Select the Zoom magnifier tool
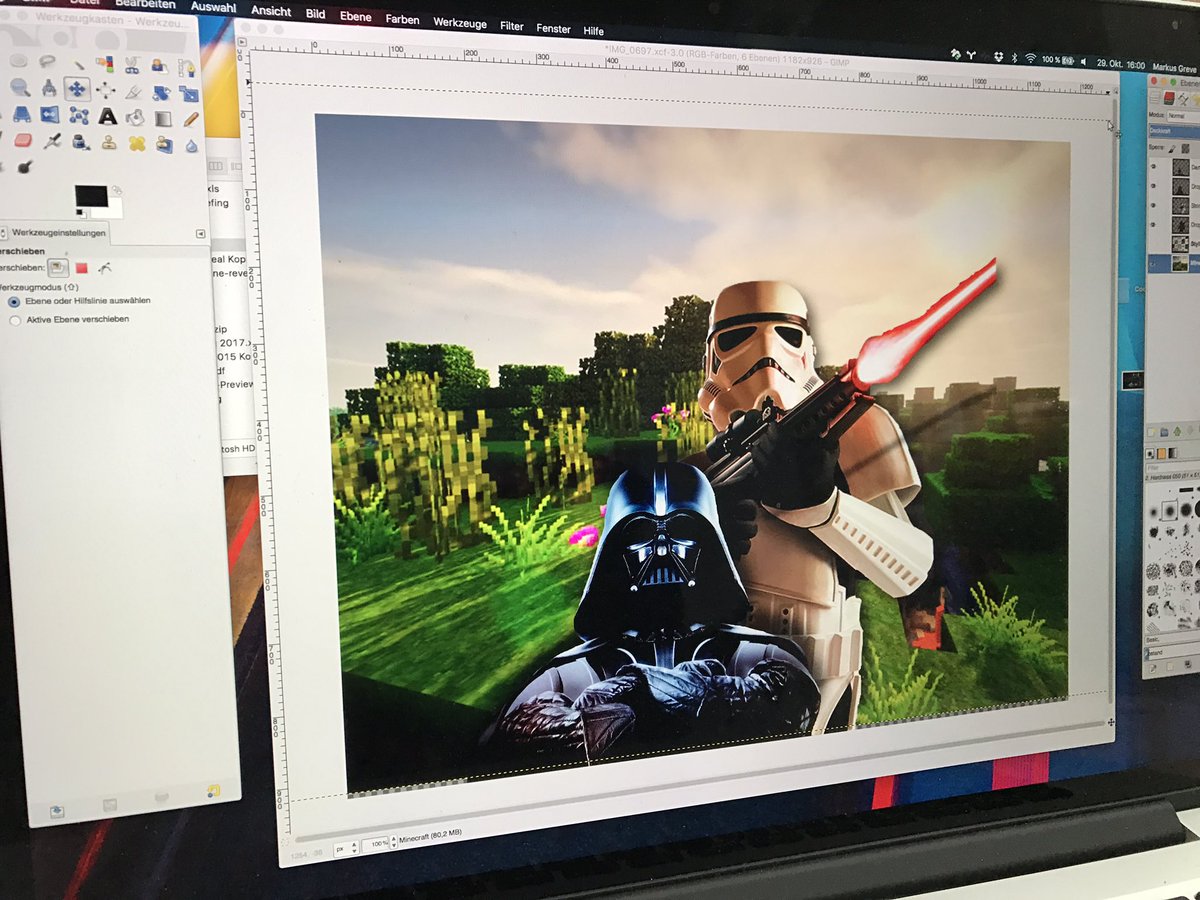Image resolution: width=1200 pixels, height=900 pixels. 19,88
